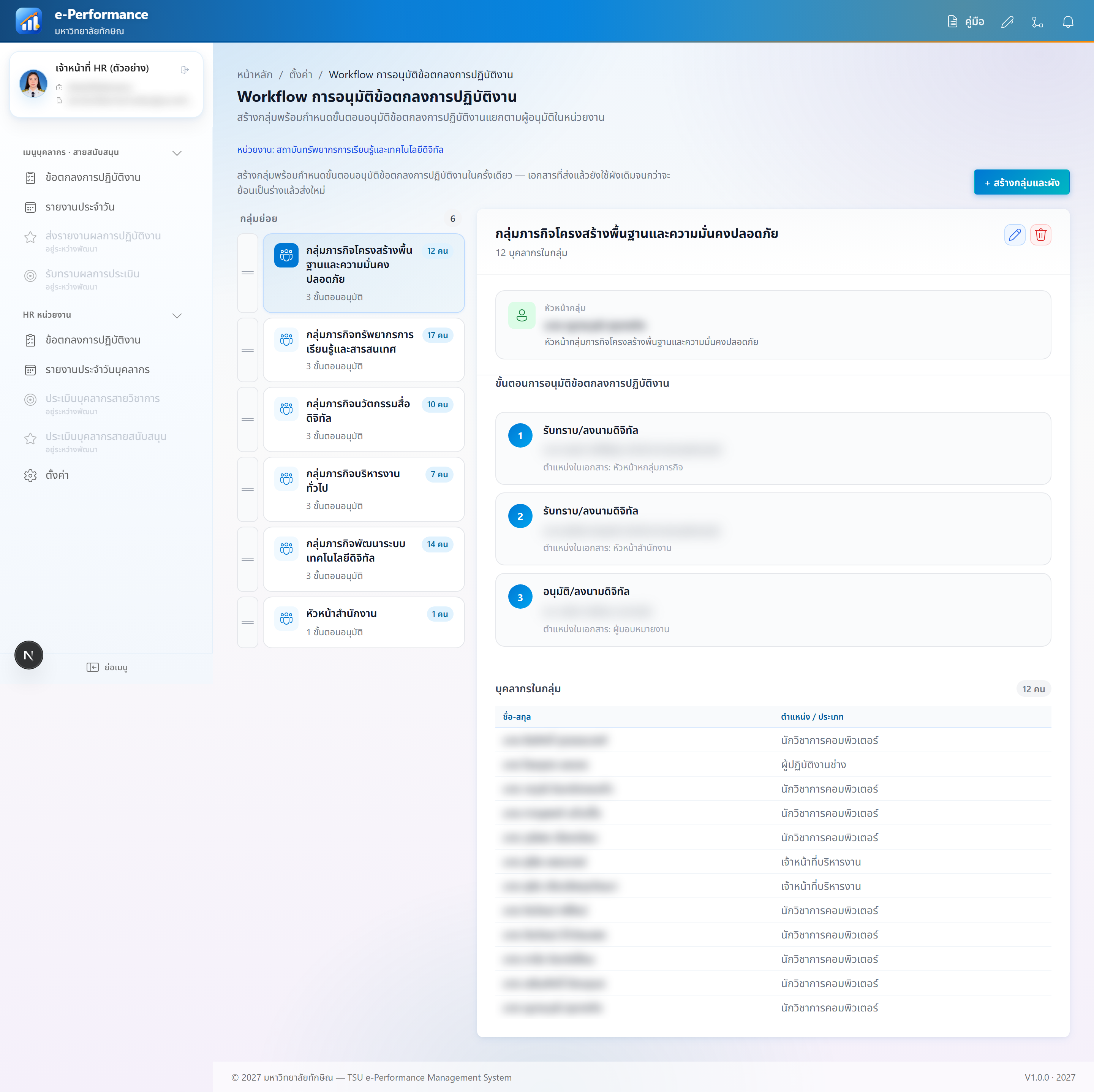Edit the selected group with pencil icon
Screen dimensions: 1094x1092
pyautogui.click(x=1014, y=234)
